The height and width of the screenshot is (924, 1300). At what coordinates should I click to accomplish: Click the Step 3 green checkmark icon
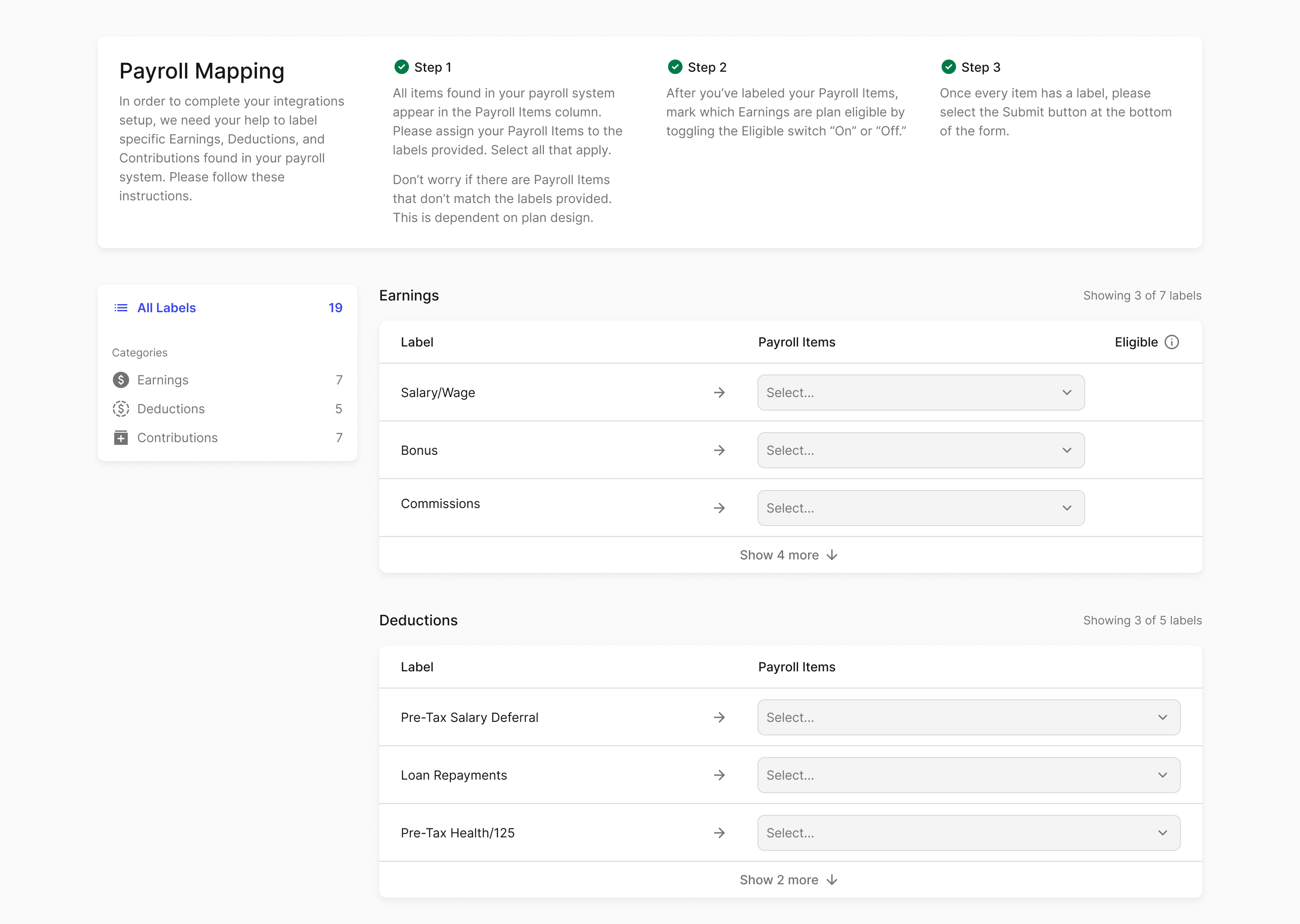click(948, 67)
